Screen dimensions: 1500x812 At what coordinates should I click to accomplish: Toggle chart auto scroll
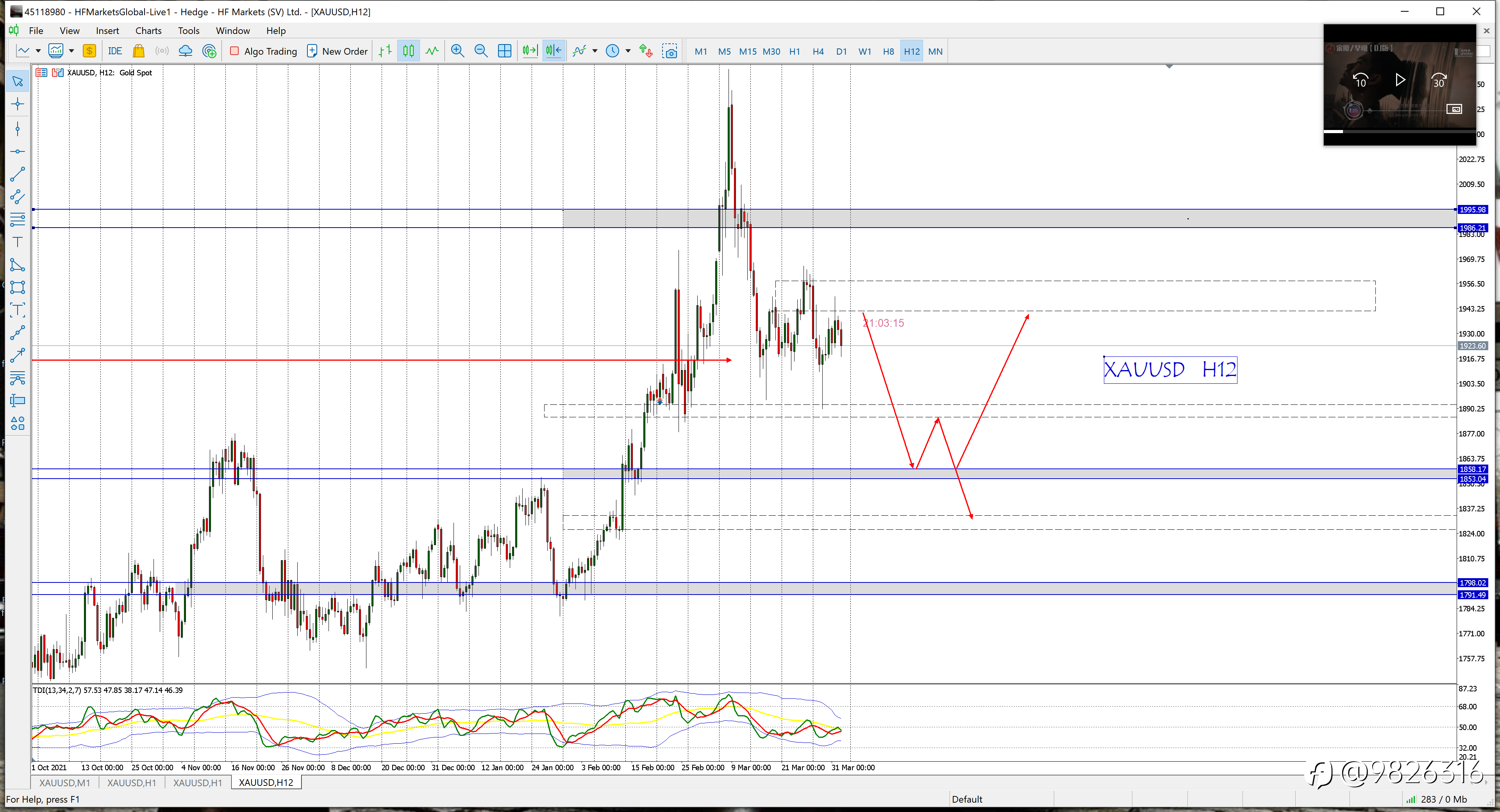coord(530,51)
